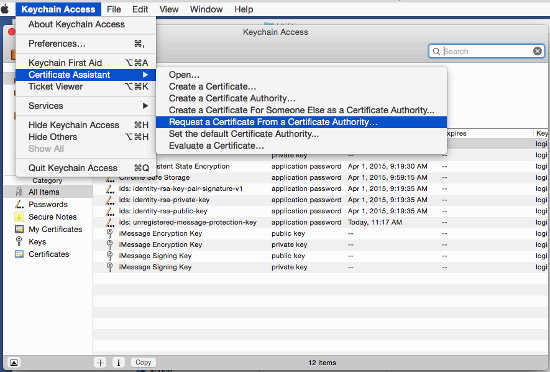Select iMessage Encryption Key public key row
550x372 pixels.
pyautogui.click(x=321, y=234)
